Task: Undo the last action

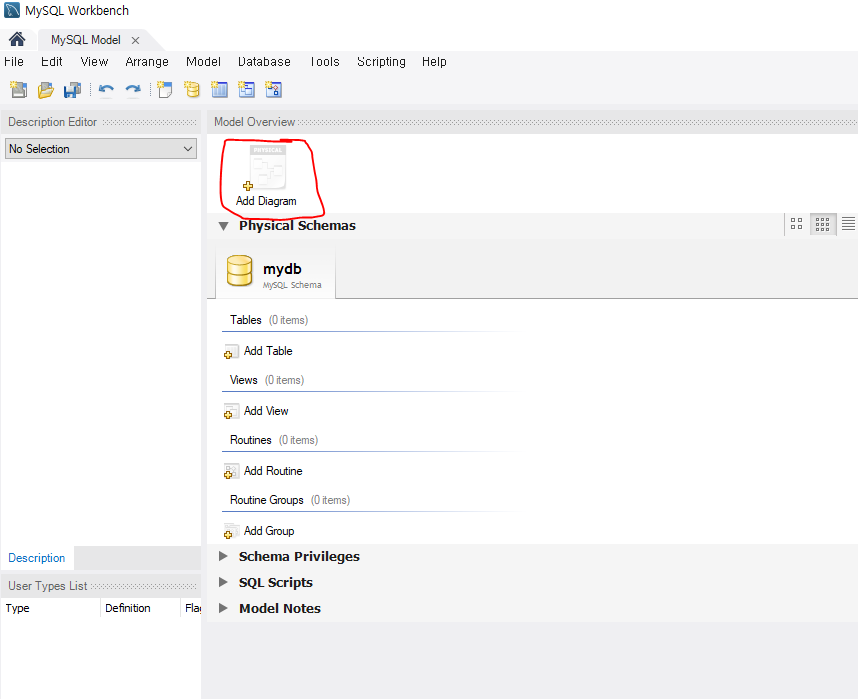Action: 106,90
